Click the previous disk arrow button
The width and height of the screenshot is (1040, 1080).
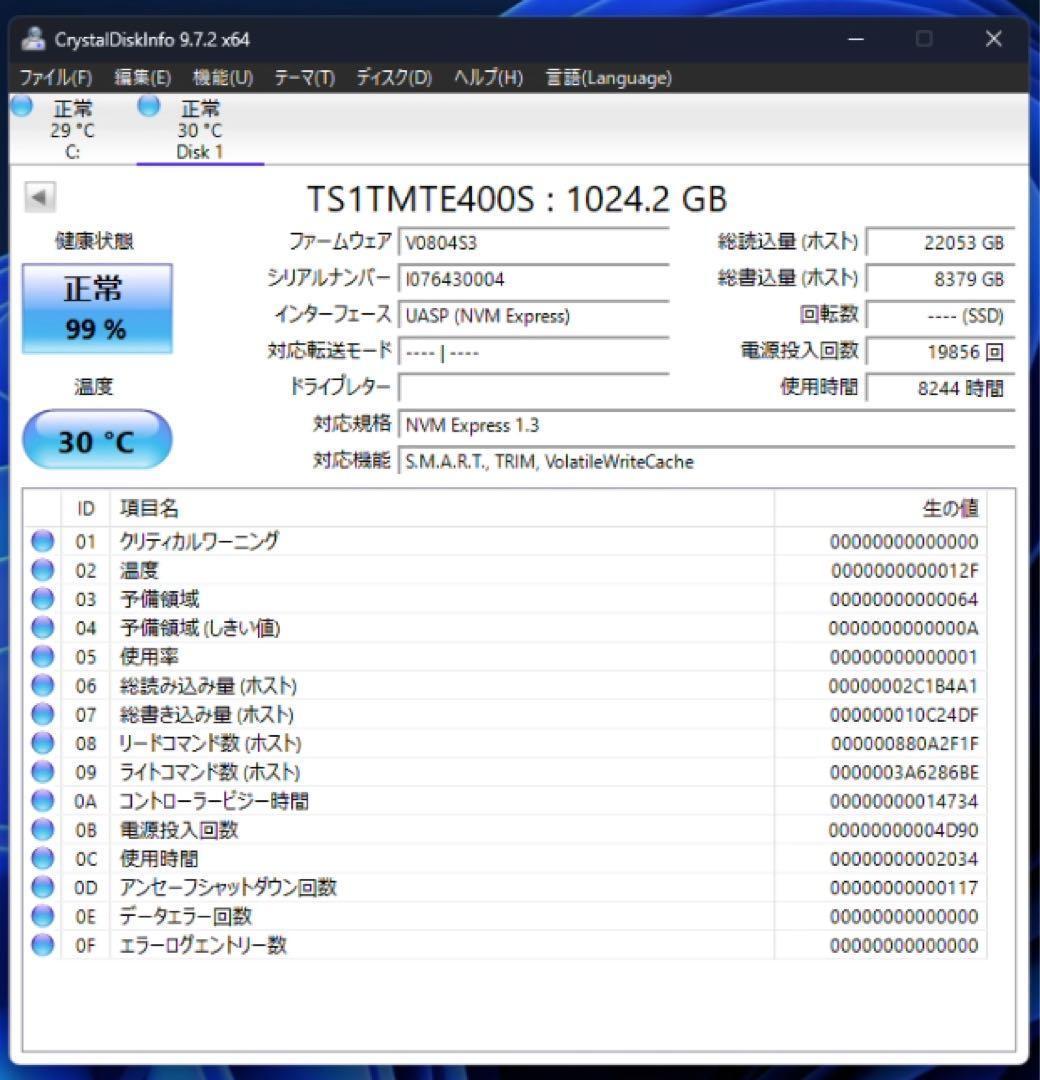pos(40,197)
